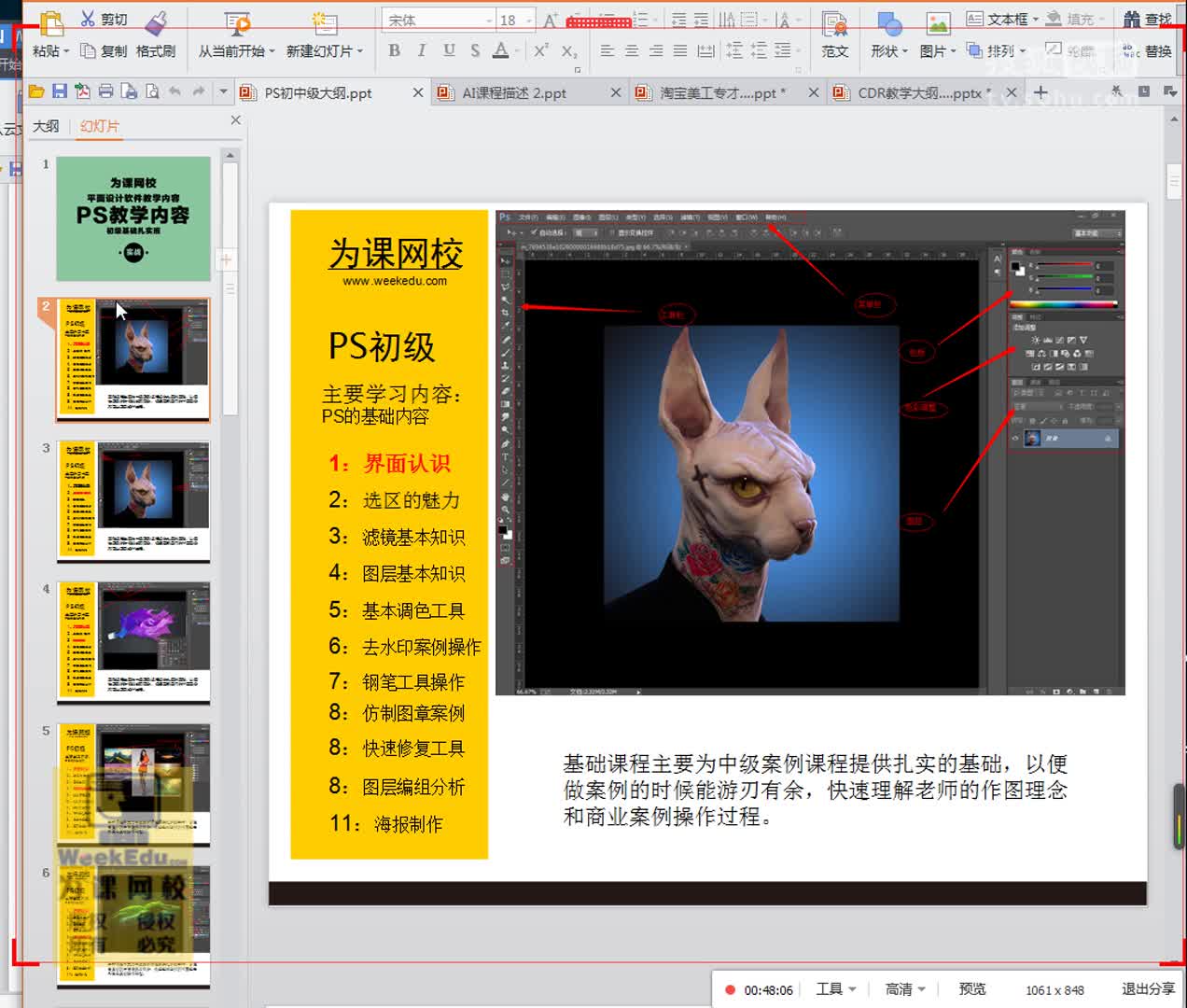Toggle Superscript formatting
Image resolution: width=1187 pixels, height=1008 pixels.
541,50
